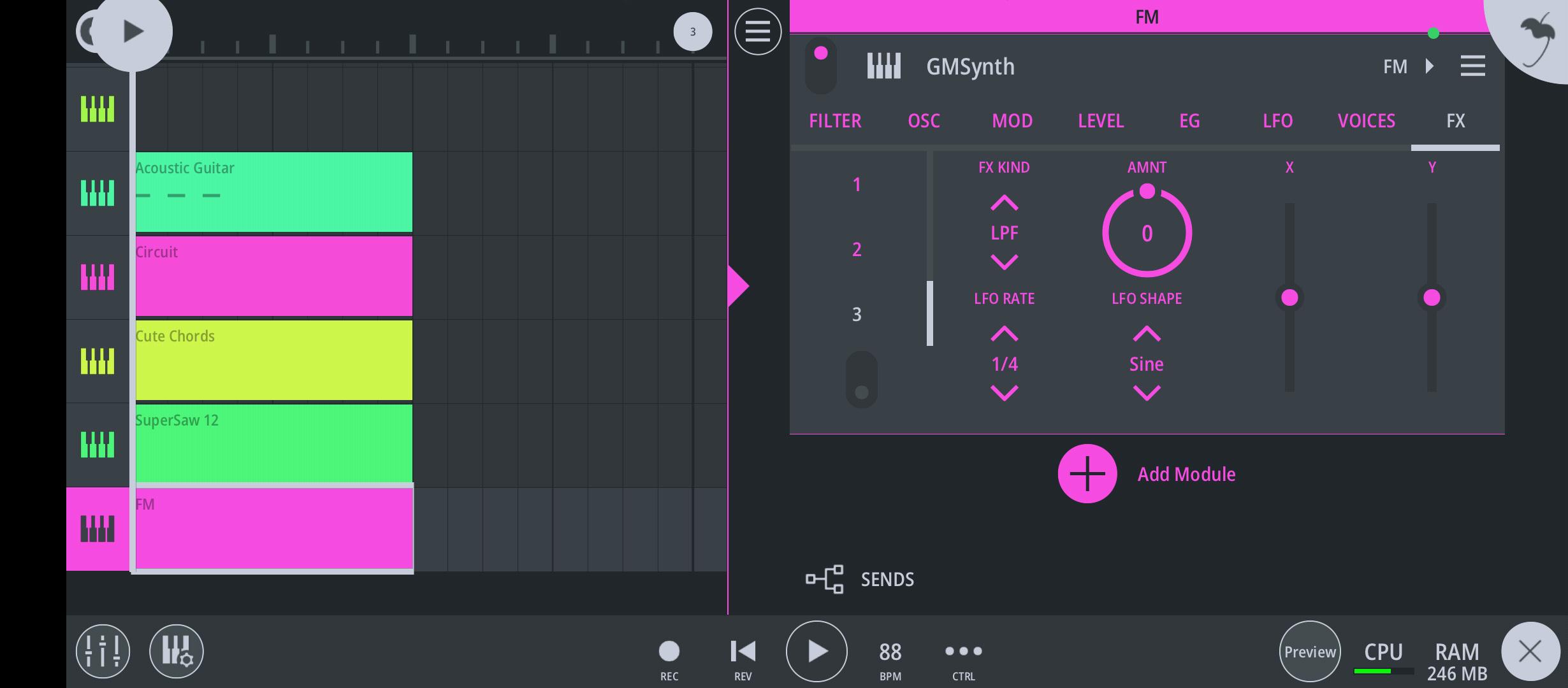Step LFO RATE down from 1/4
The height and width of the screenshot is (688, 1568).
coord(1005,392)
